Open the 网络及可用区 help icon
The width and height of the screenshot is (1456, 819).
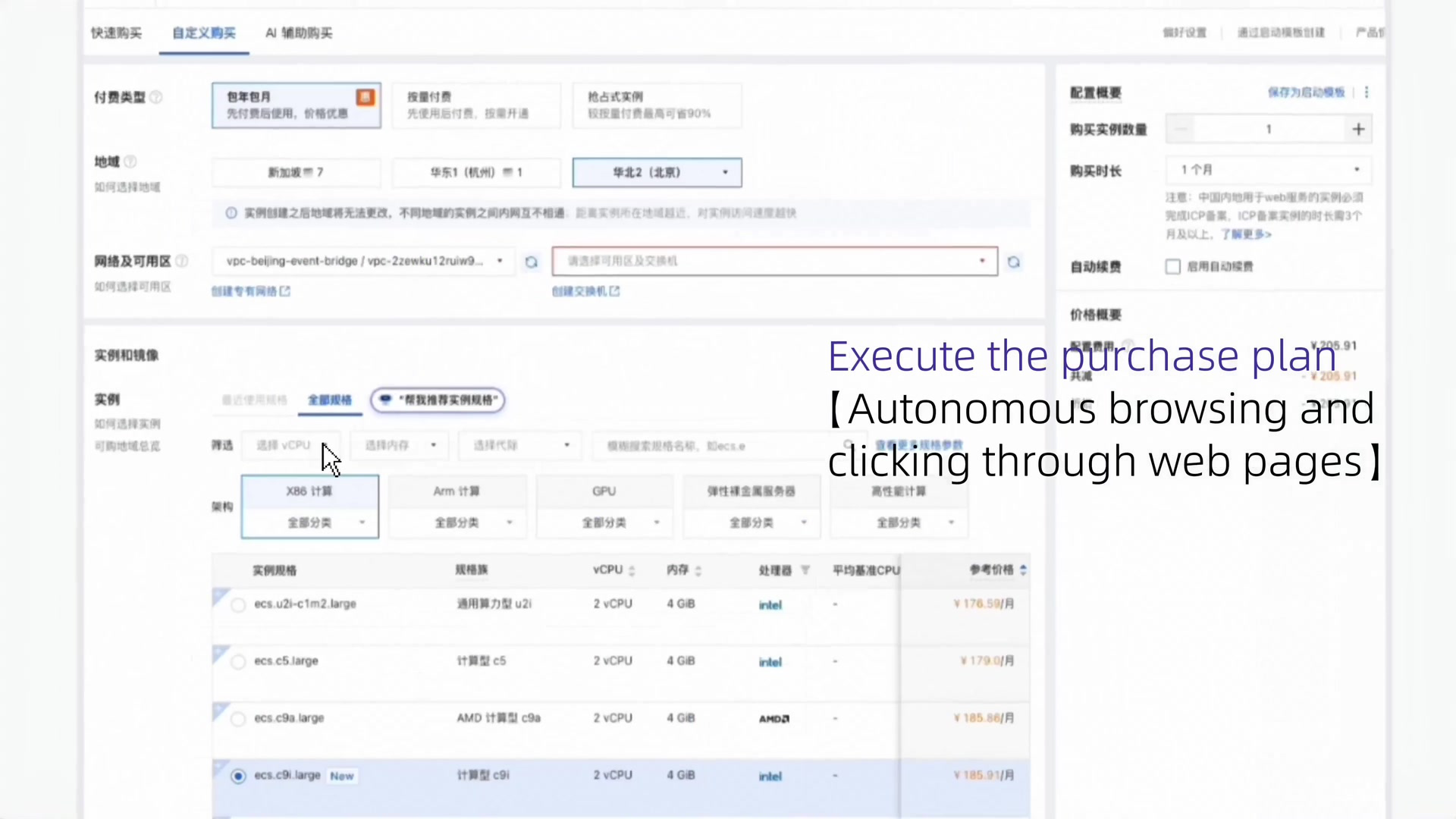(x=182, y=261)
